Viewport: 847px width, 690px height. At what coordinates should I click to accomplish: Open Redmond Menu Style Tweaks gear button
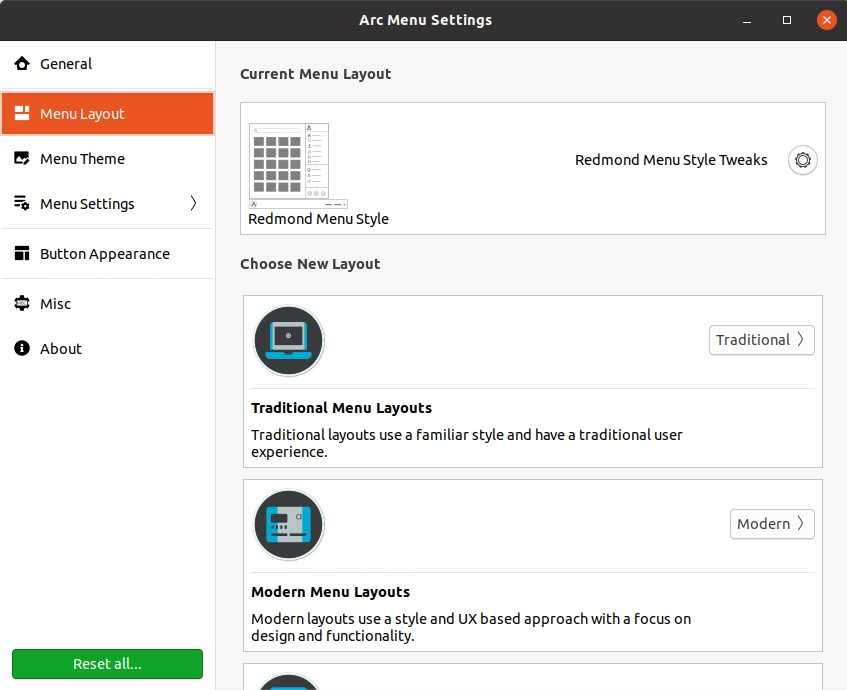click(x=802, y=160)
